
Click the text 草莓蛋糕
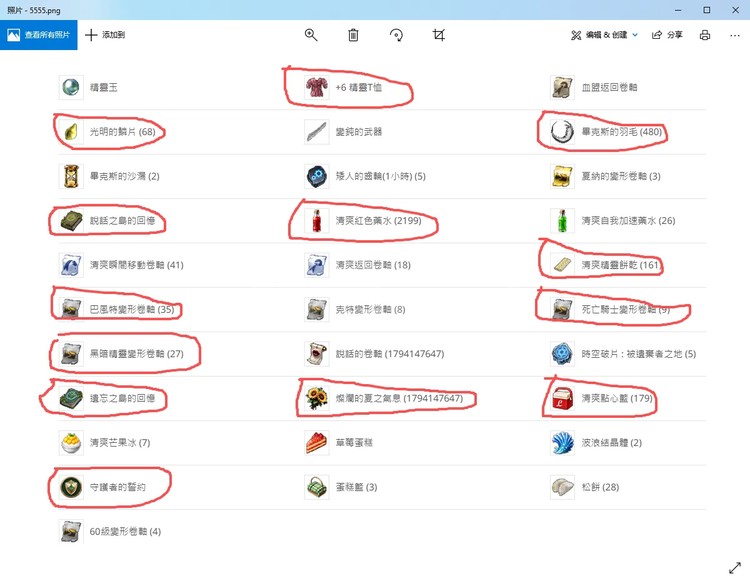[354, 443]
